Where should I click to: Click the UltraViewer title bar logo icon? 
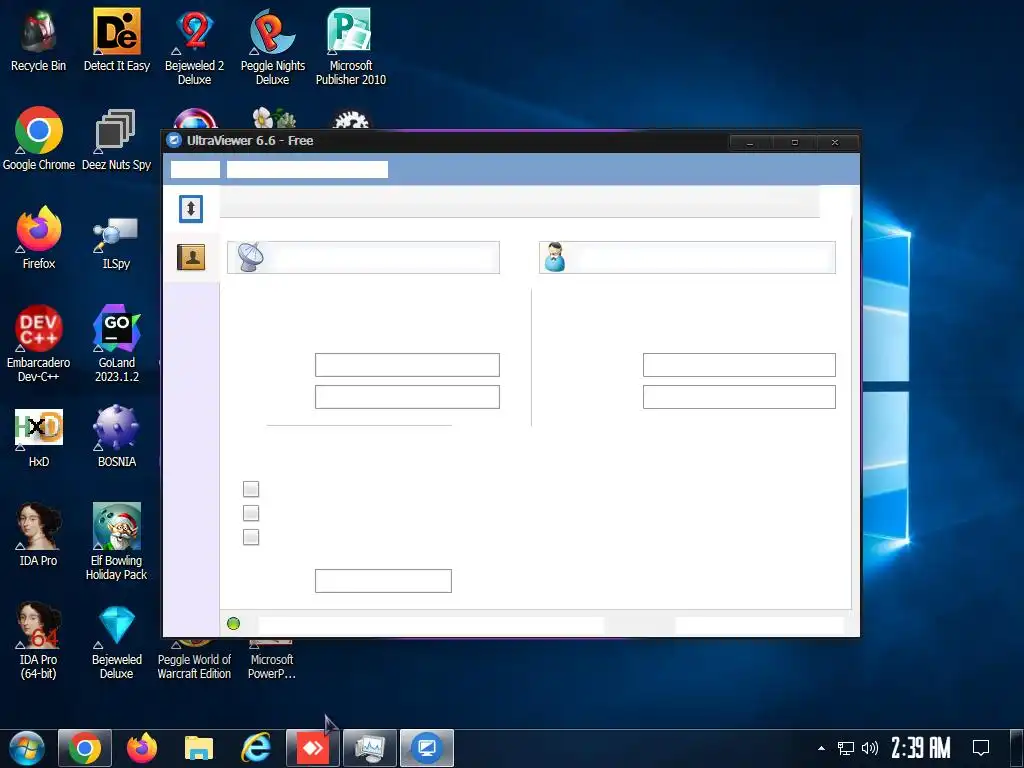tap(174, 140)
